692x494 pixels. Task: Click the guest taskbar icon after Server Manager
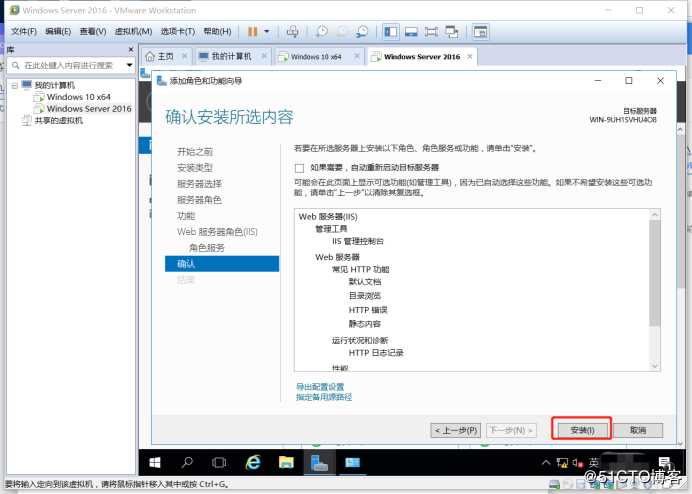(x=352, y=462)
